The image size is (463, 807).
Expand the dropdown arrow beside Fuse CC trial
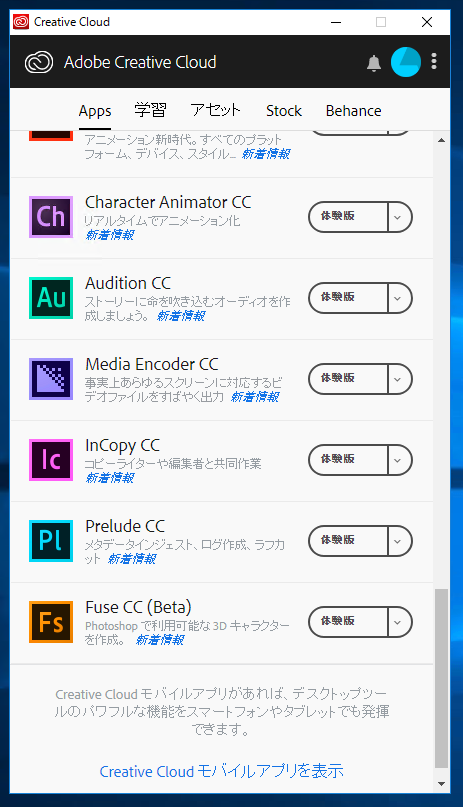(x=399, y=622)
